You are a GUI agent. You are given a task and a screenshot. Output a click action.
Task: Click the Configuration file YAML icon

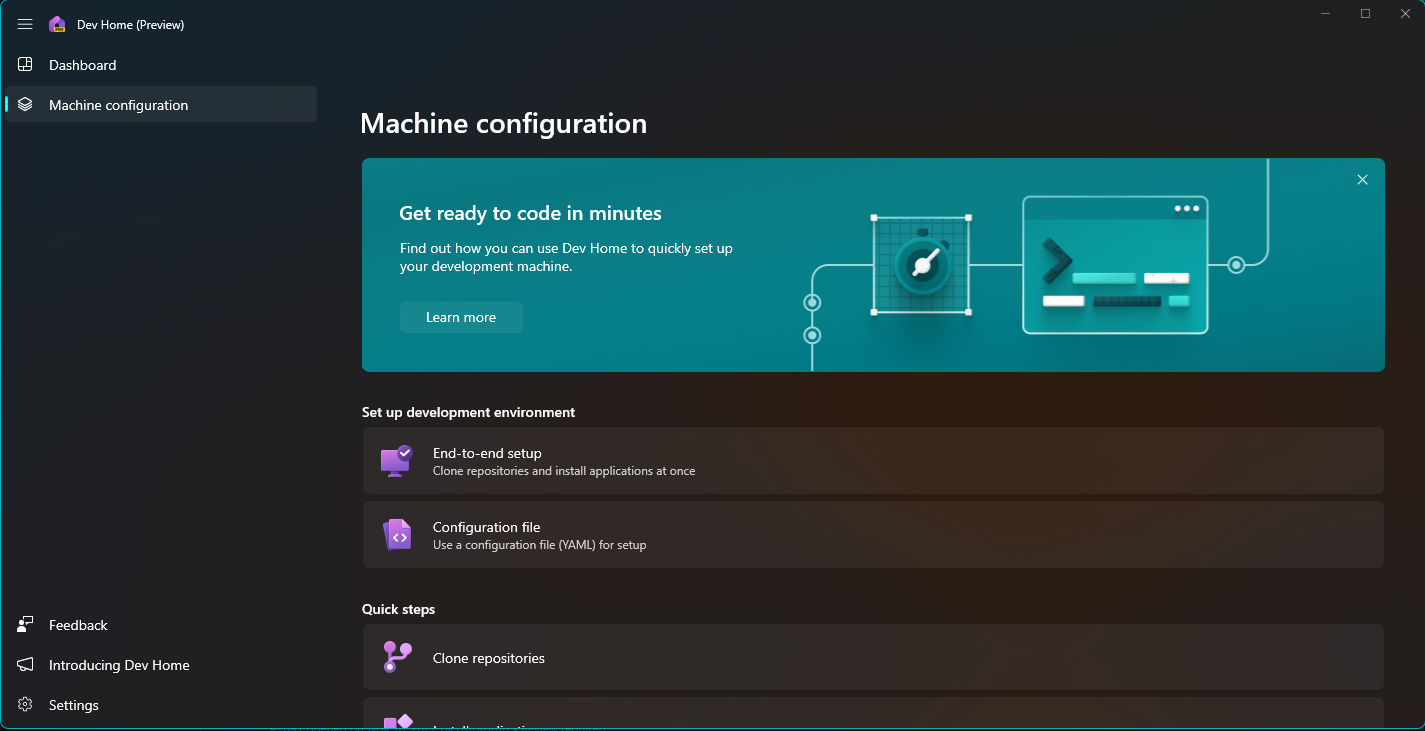pos(397,534)
